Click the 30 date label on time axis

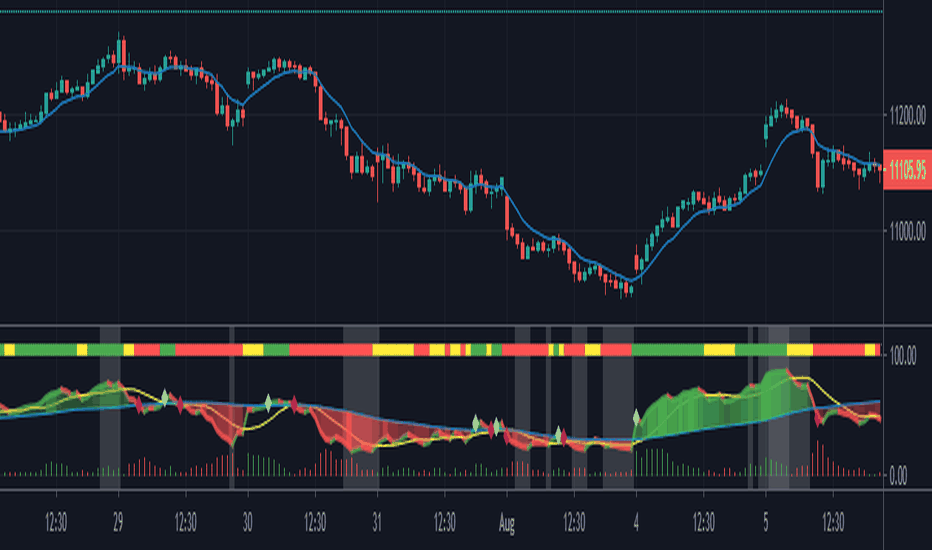247,523
